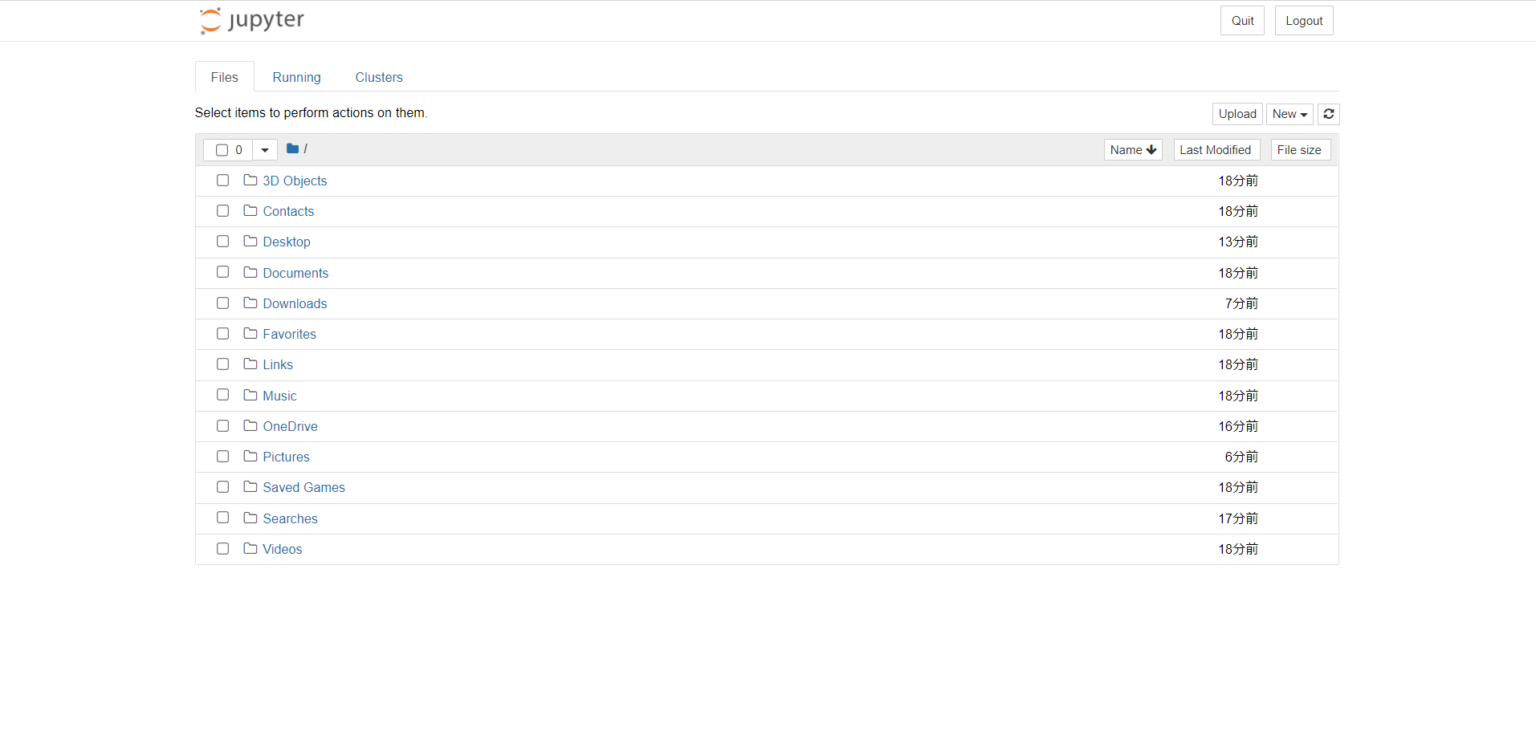
Task: Click the folder icon beside Desktop
Action: [250, 241]
